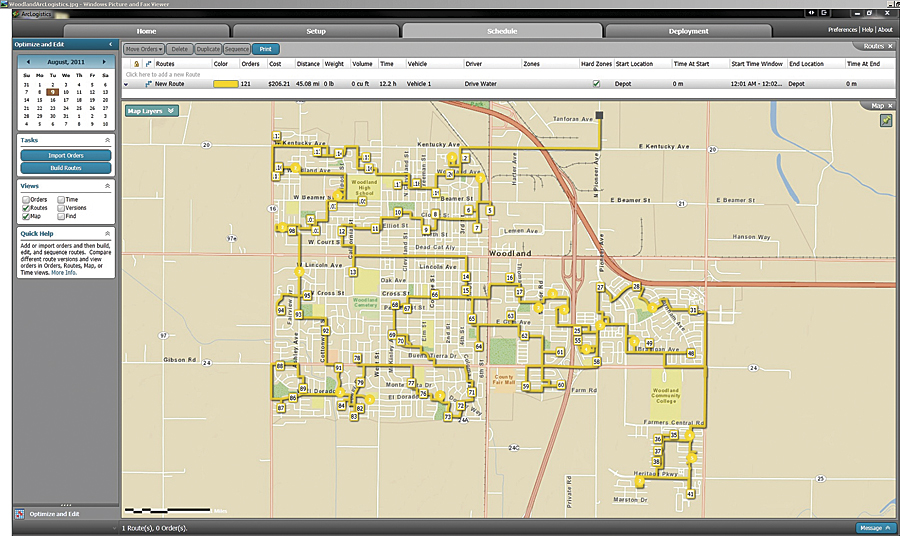
Task: Click the Optimize and Edit bottom panel icon
Action: point(20,514)
